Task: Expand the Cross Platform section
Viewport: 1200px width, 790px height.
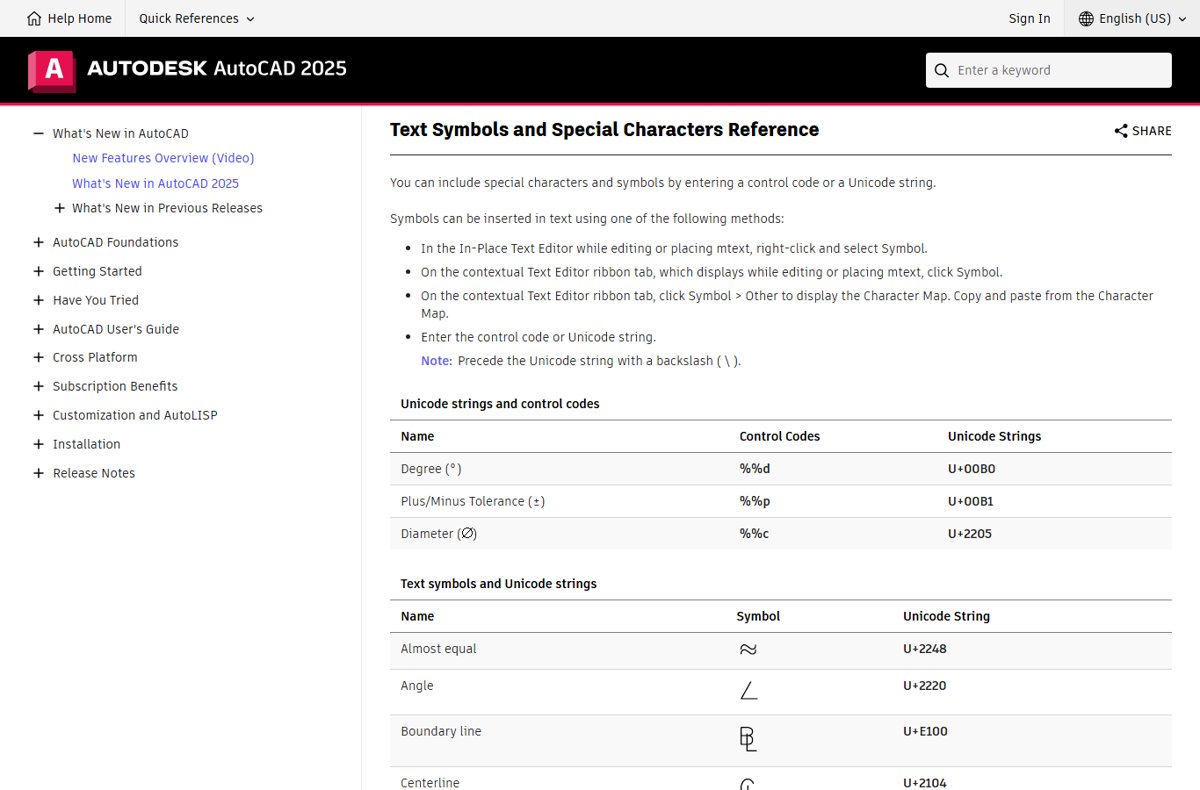Action: coord(38,357)
